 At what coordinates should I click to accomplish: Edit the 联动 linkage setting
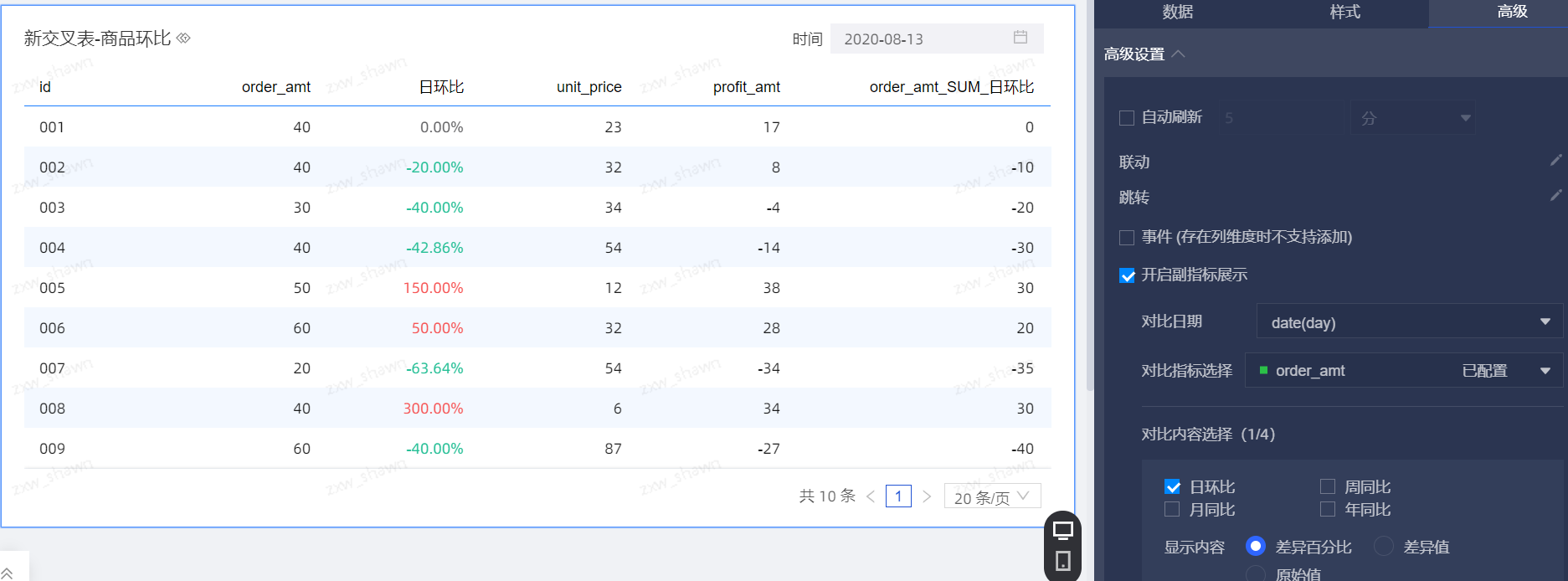pyautogui.click(x=1555, y=160)
